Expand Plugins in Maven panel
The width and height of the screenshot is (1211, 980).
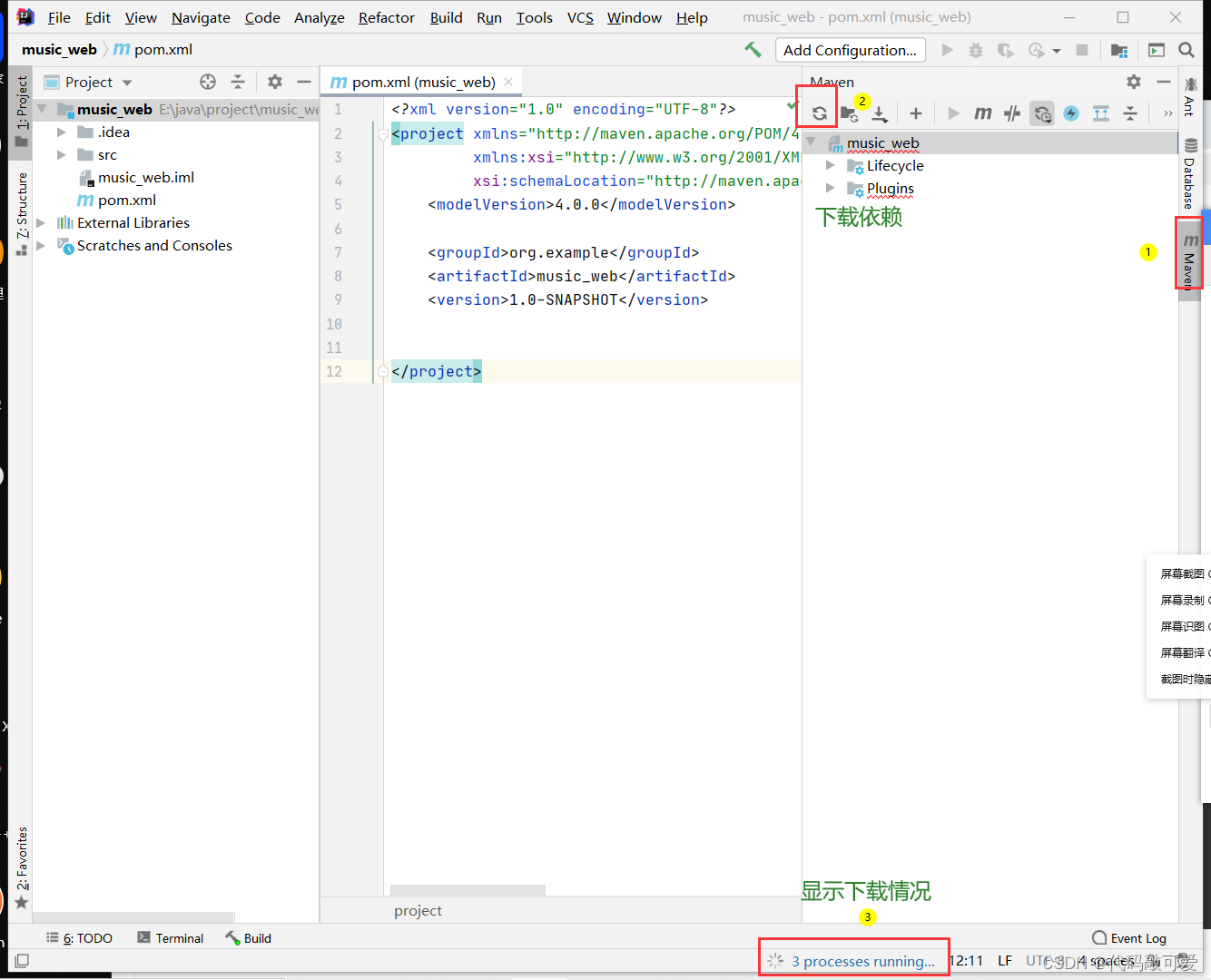point(831,188)
